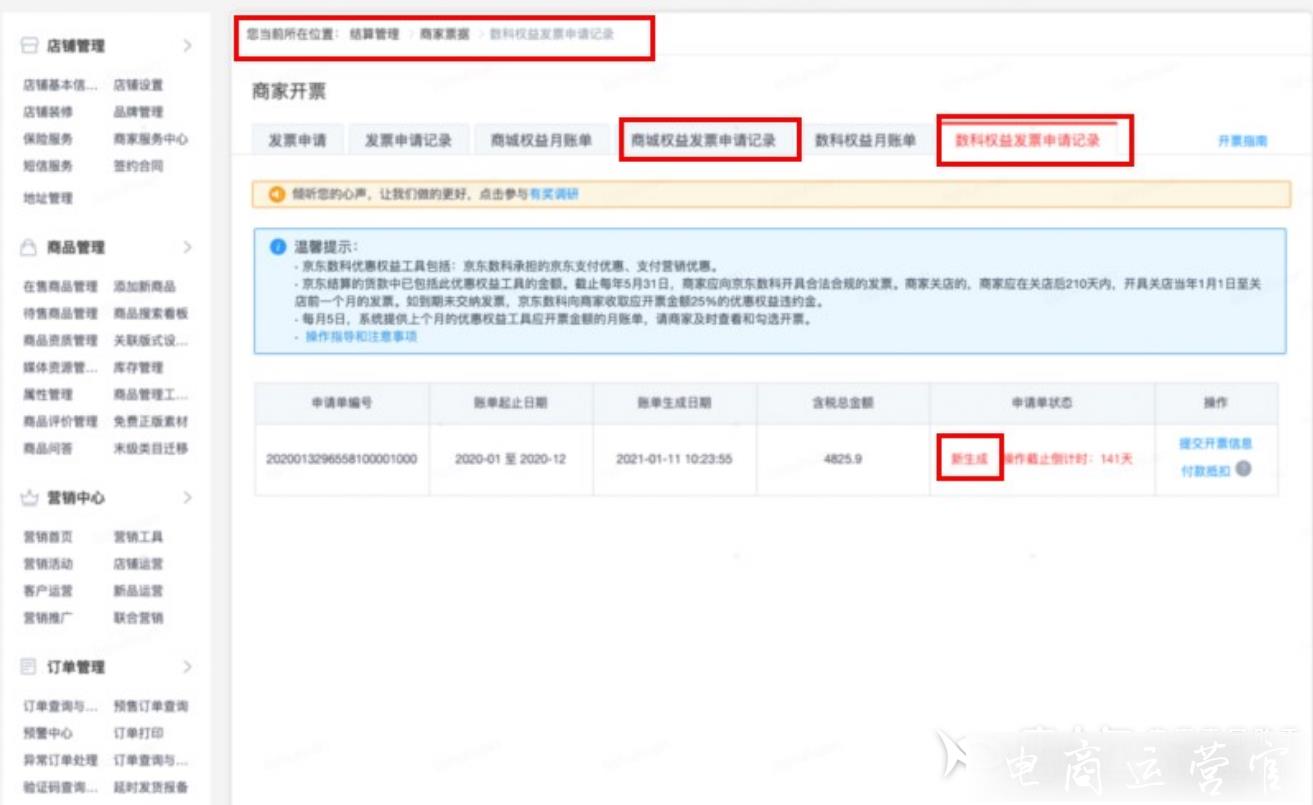
Task: Open 品牌管理 in the sidebar
Action: coord(139,112)
